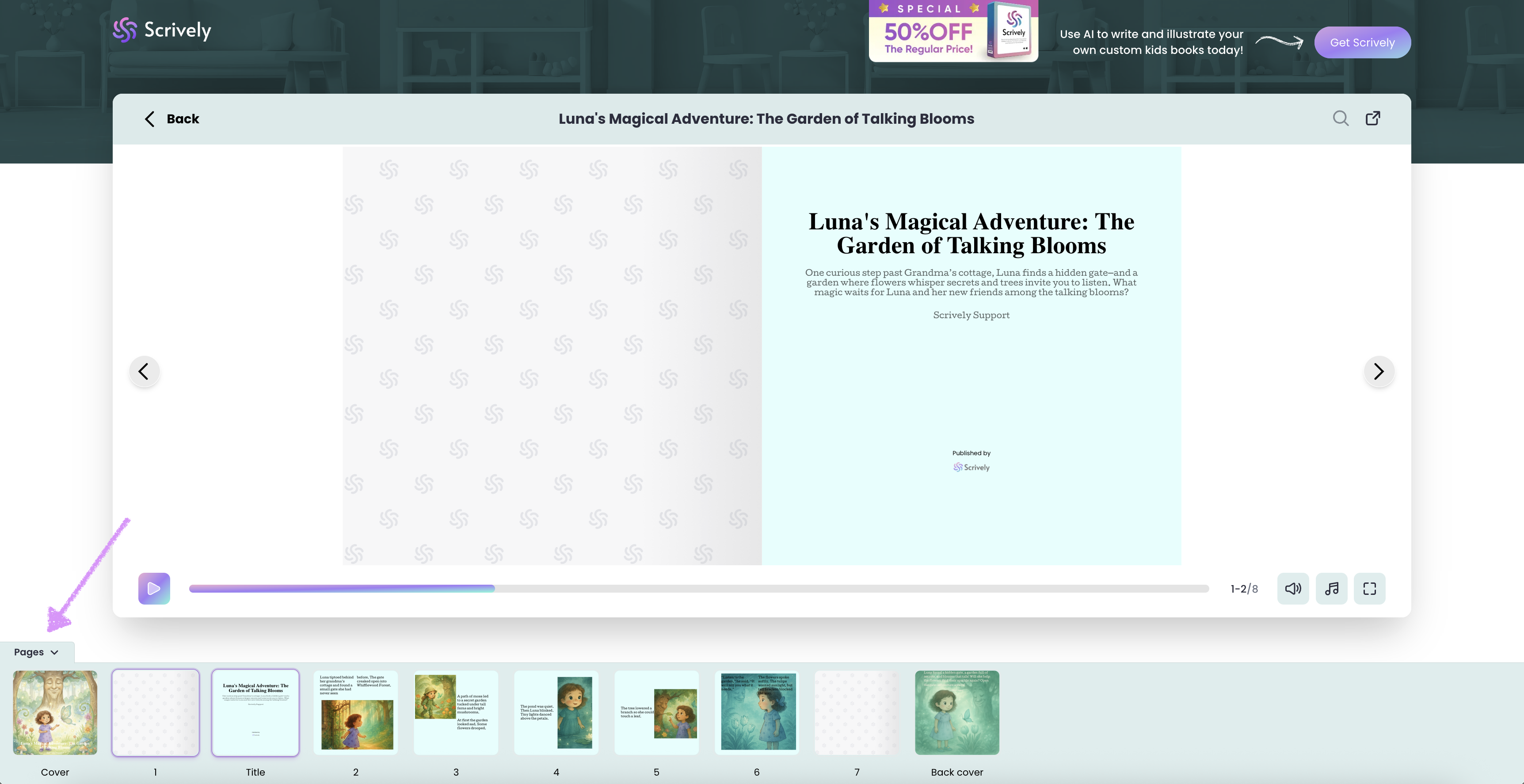The image size is (1524, 784).
Task: Click the share external-link icon
Action: click(x=1372, y=118)
